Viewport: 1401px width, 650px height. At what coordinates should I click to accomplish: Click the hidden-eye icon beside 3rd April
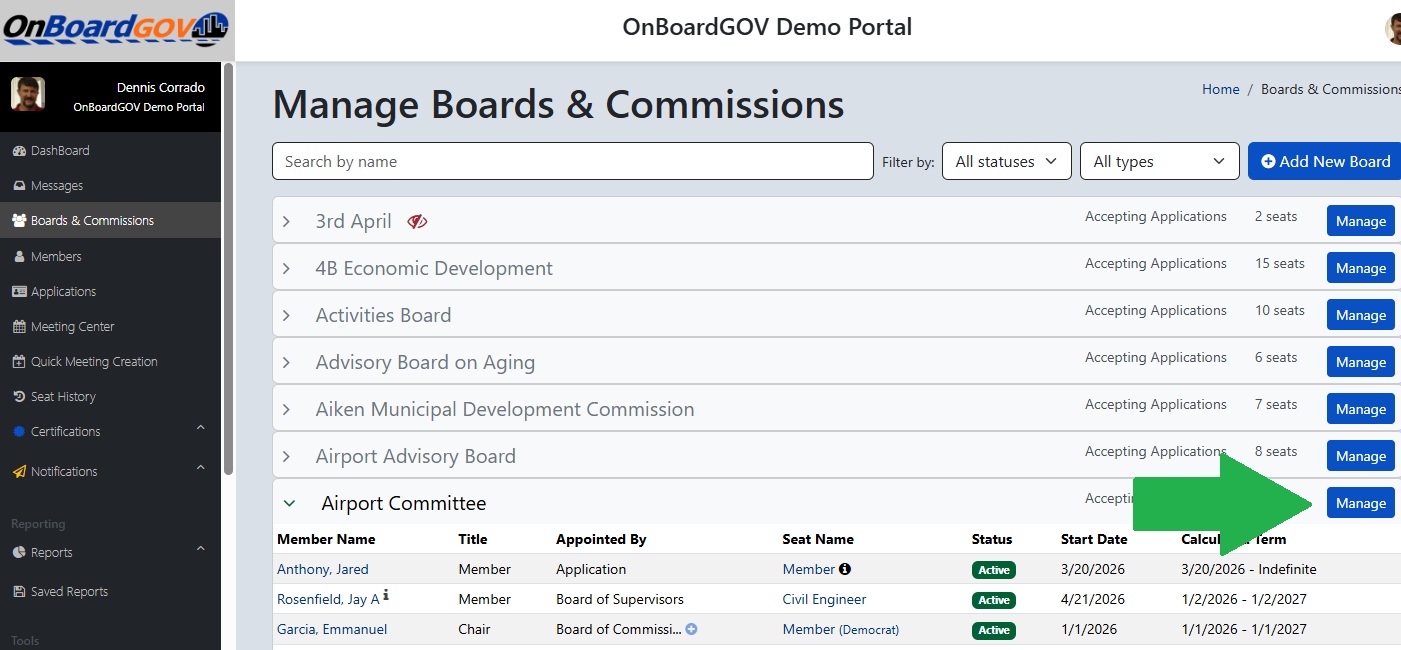click(417, 222)
